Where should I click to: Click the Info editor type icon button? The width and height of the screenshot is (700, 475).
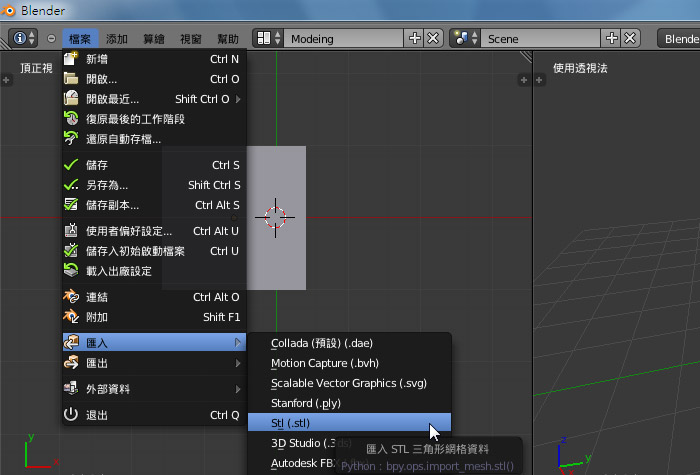point(23,38)
